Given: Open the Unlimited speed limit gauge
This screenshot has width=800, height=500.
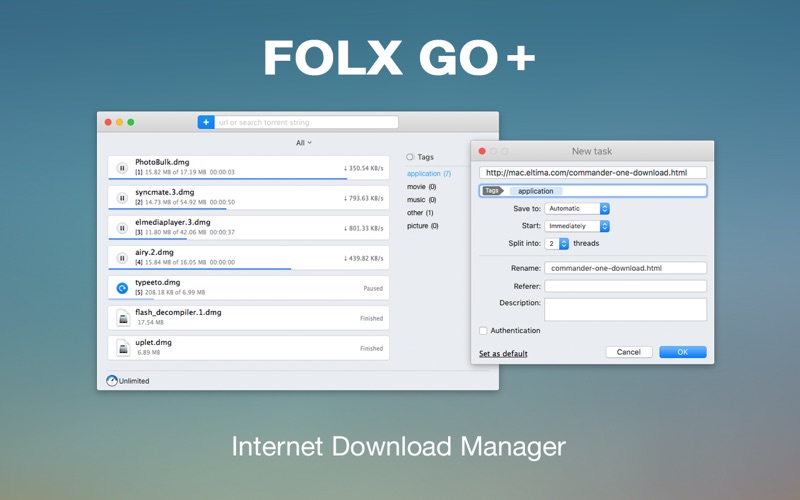Looking at the screenshot, I should tap(112, 381).
